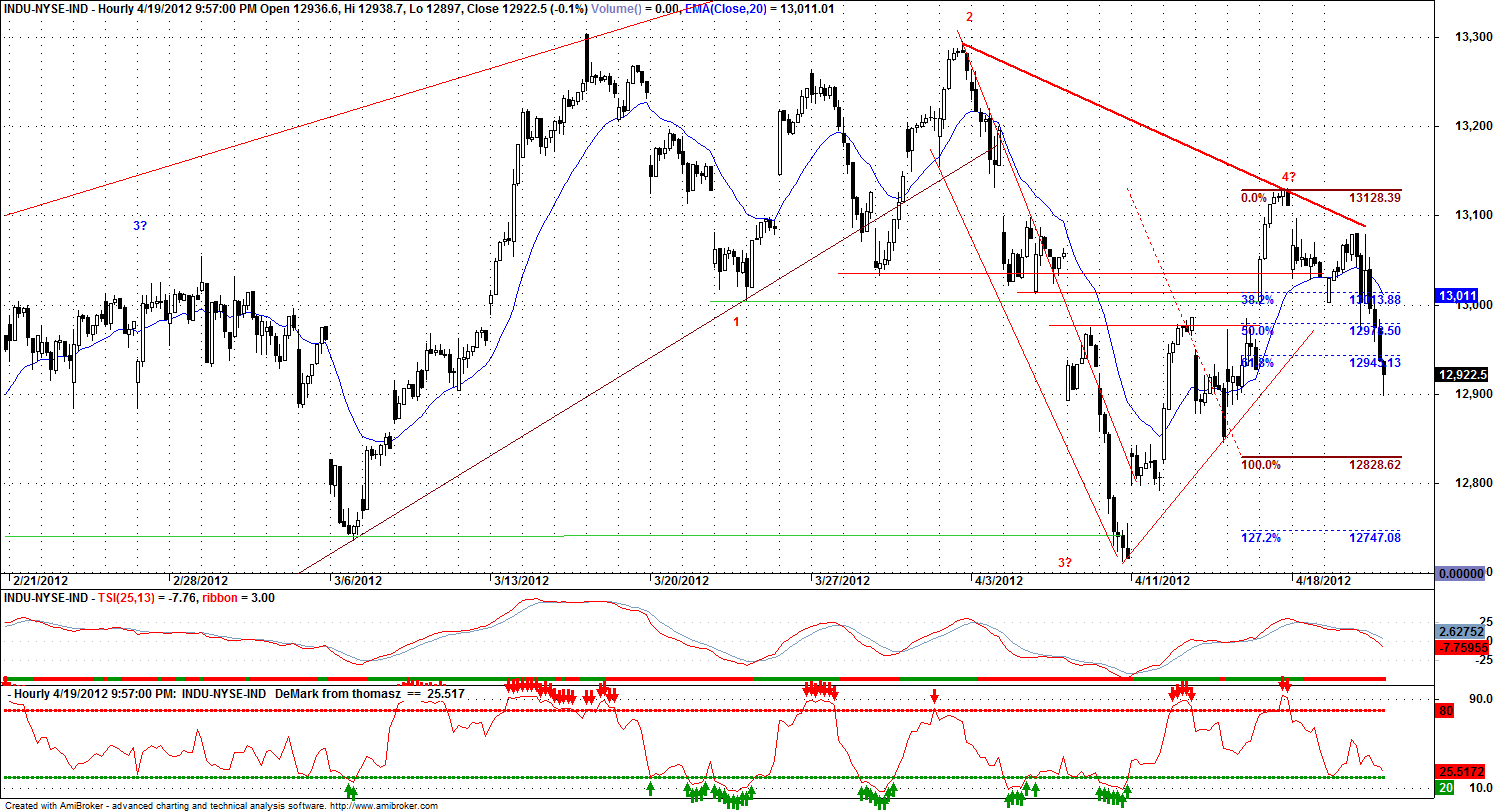Click the 4/3/2012 date on the time axis
The width and height of the screenshot is (1495, 812).
click(x=998, y=580)
